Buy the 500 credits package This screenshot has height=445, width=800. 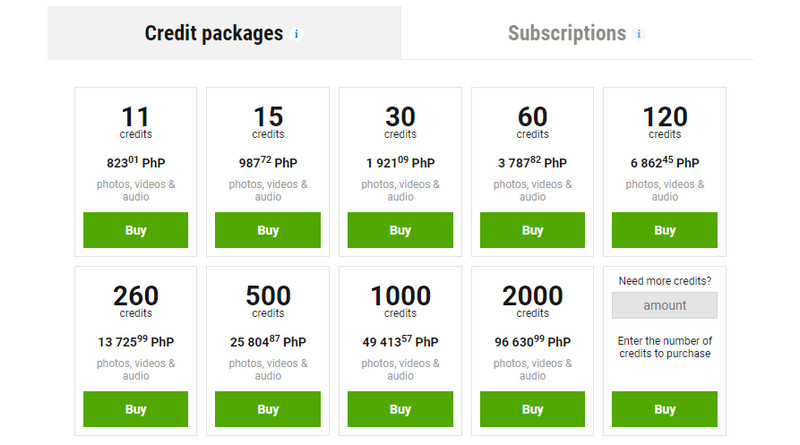(268, 409)
